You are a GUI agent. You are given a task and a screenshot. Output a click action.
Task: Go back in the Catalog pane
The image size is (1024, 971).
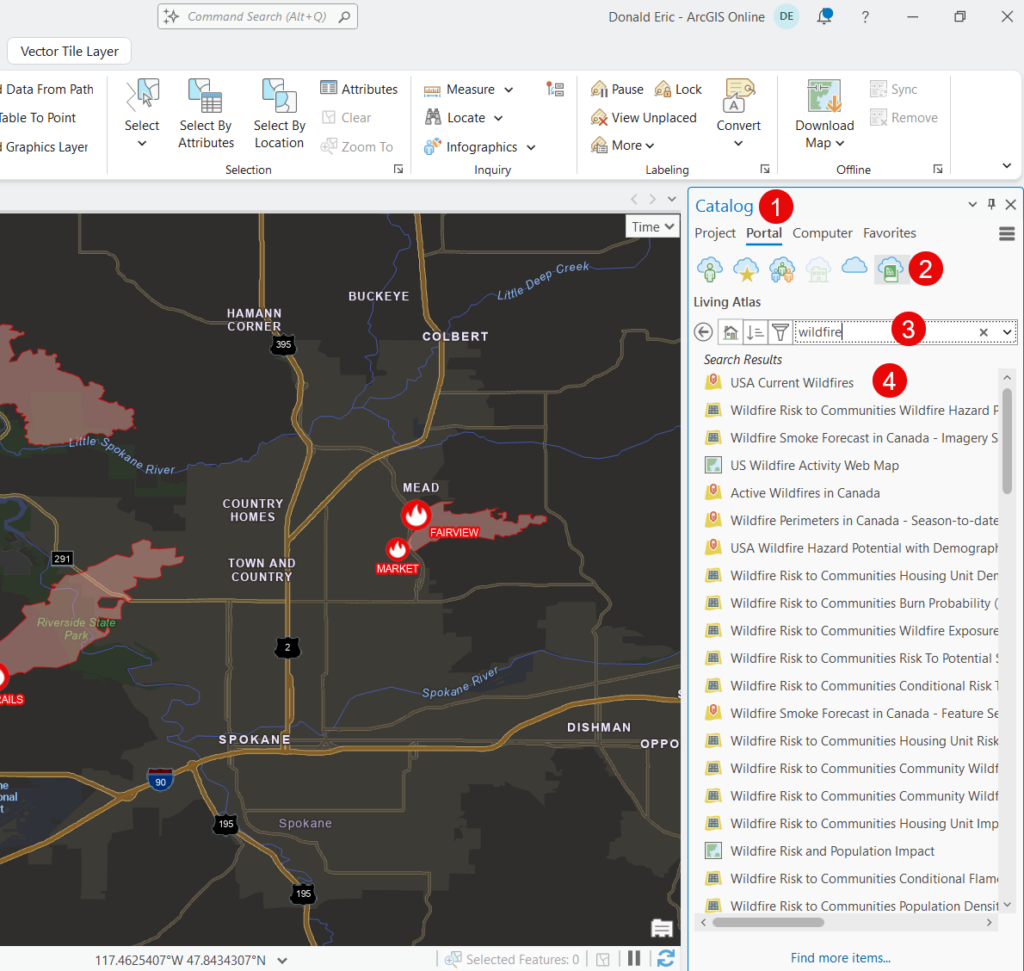pyautogui.click(x=703, y=332)
